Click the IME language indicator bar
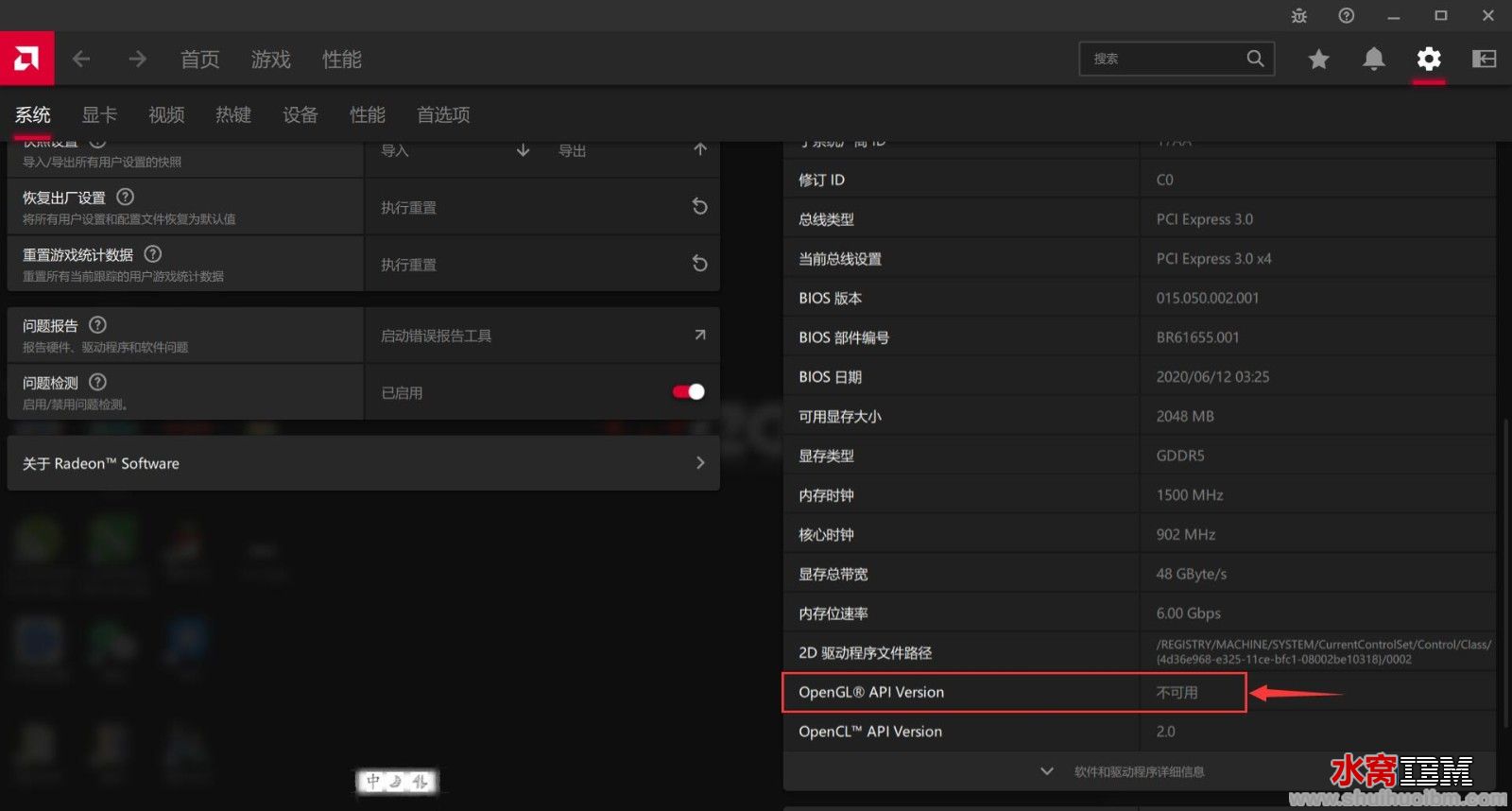The width and height of the screenshot is (1512, 811). tap(397, 781)
